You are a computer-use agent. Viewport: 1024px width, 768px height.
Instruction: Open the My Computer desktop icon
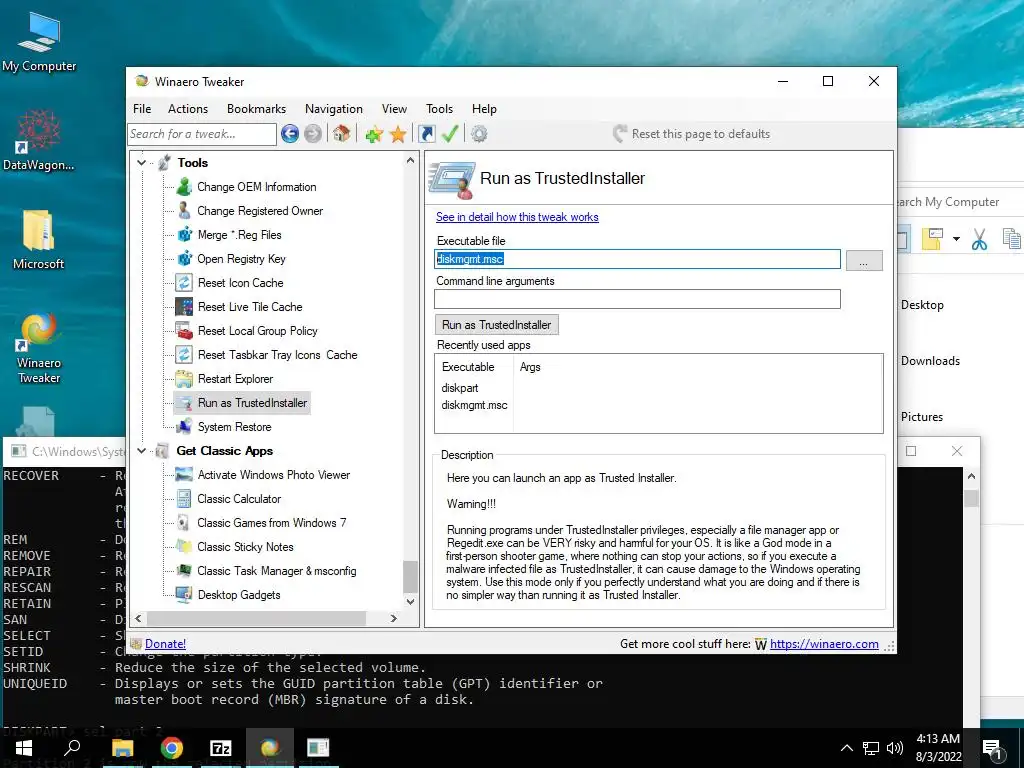pos(39,42)
